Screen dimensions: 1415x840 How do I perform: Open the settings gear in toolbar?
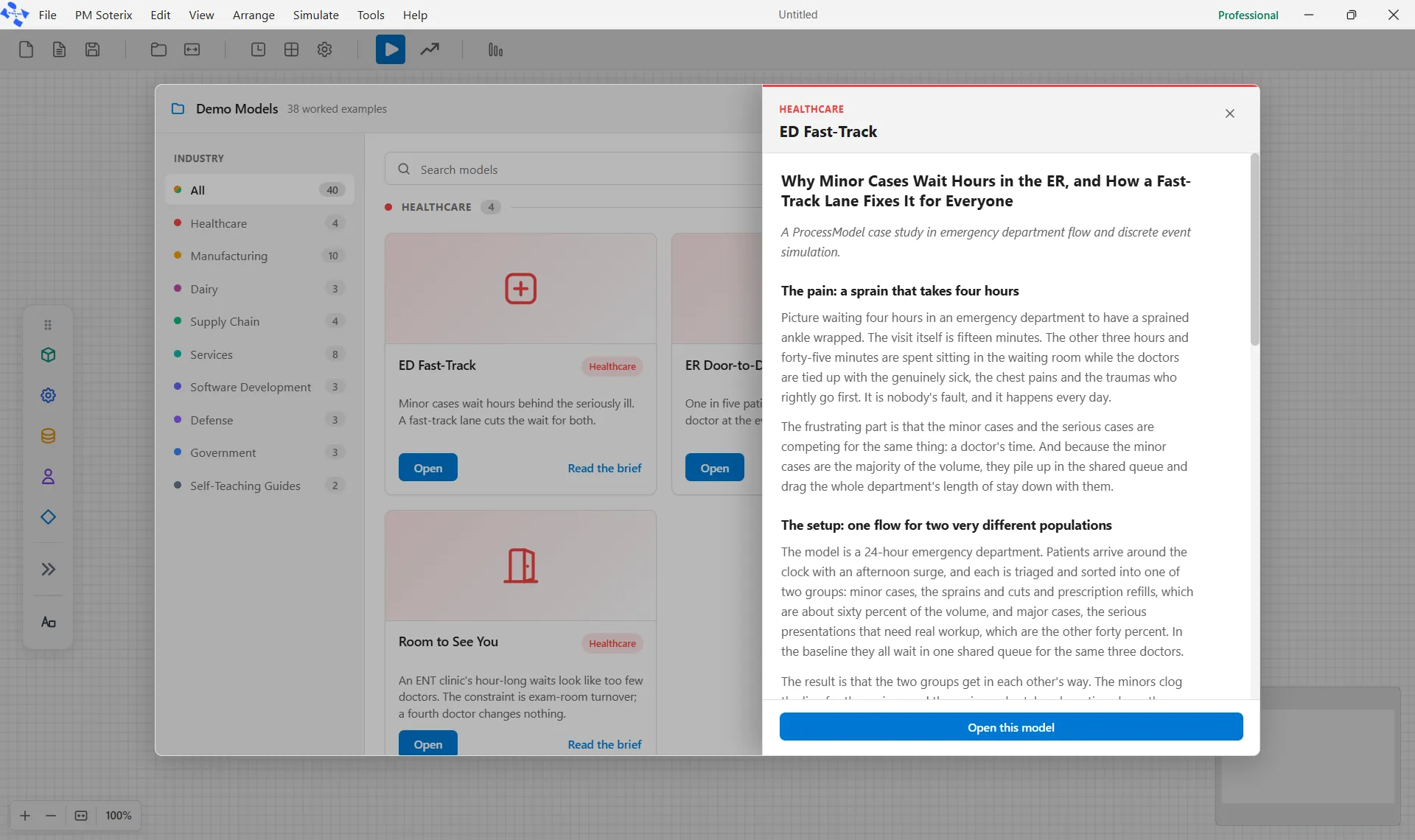(324, 49)
